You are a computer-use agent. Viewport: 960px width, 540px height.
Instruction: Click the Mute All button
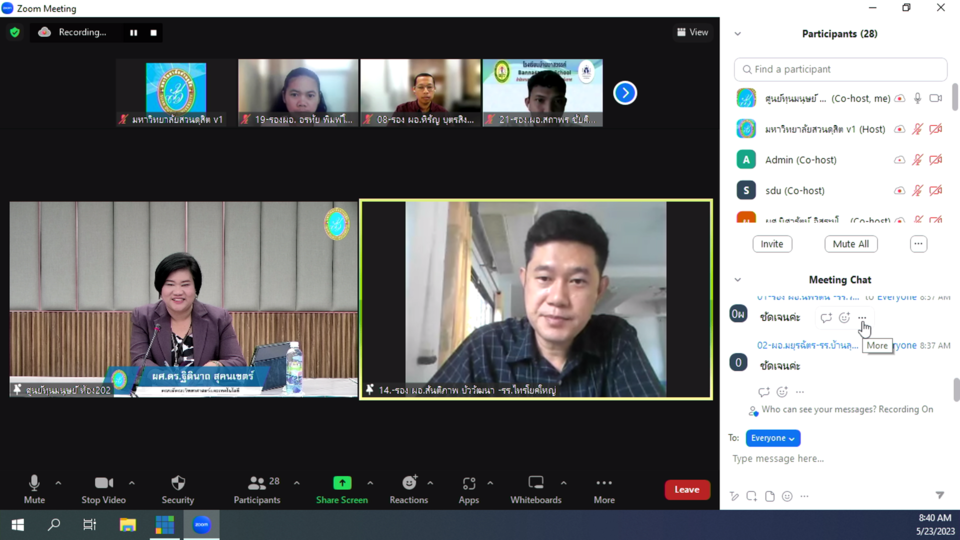[x=851, y=244]
